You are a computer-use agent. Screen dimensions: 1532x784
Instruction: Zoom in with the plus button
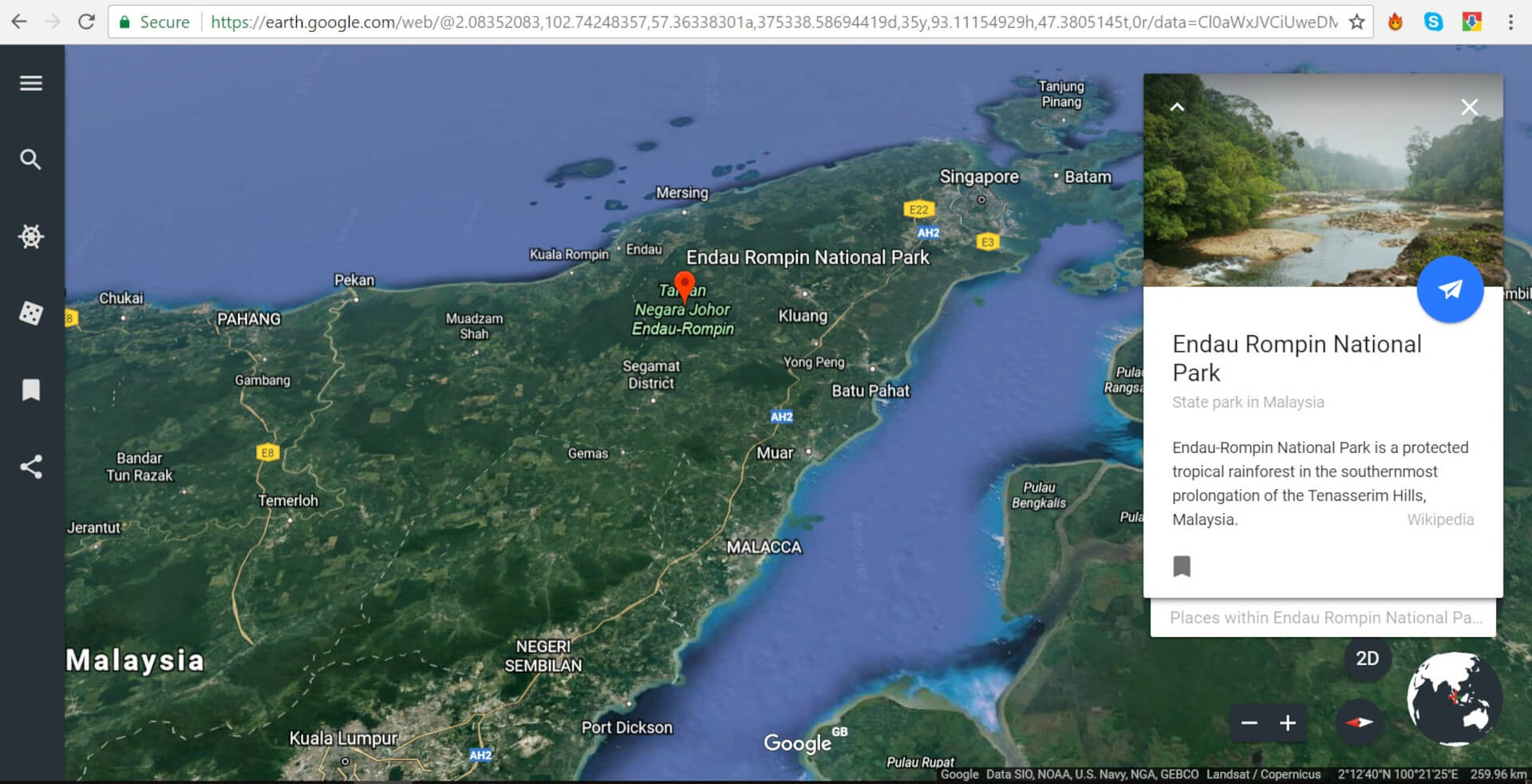[1288, 723]
